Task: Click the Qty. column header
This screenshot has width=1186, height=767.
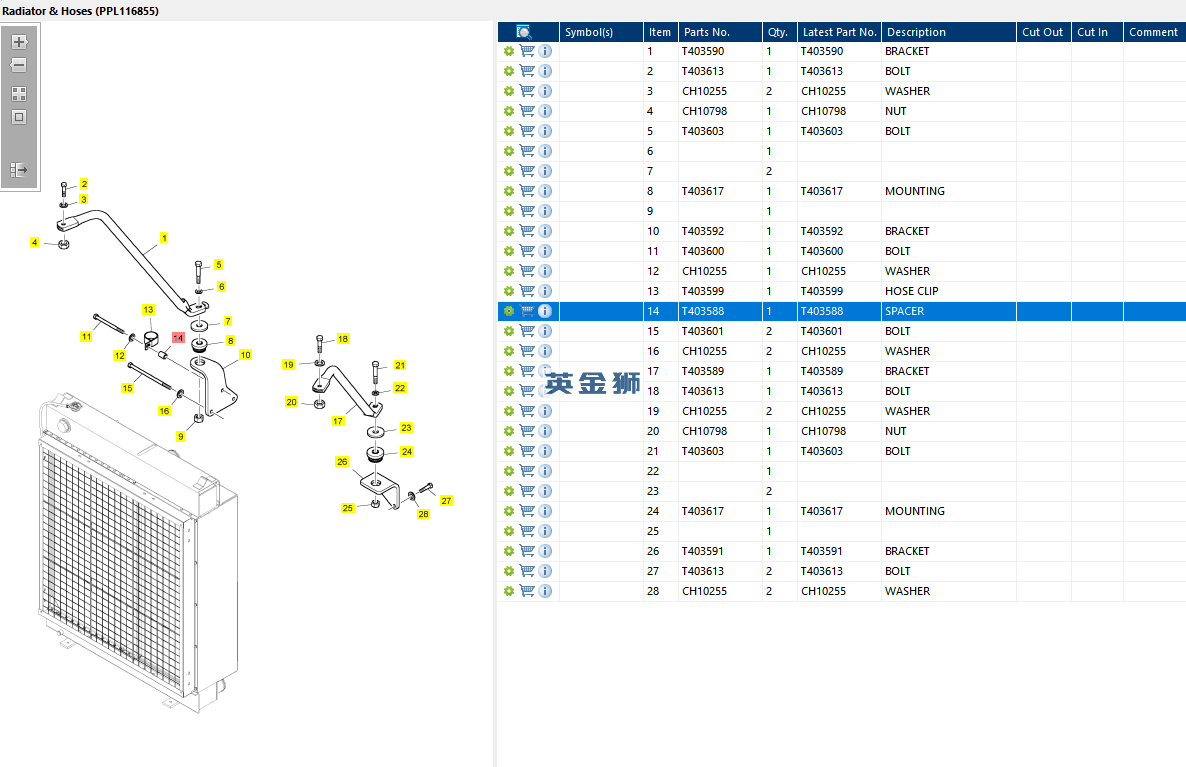Action: [x=778, y=32]
